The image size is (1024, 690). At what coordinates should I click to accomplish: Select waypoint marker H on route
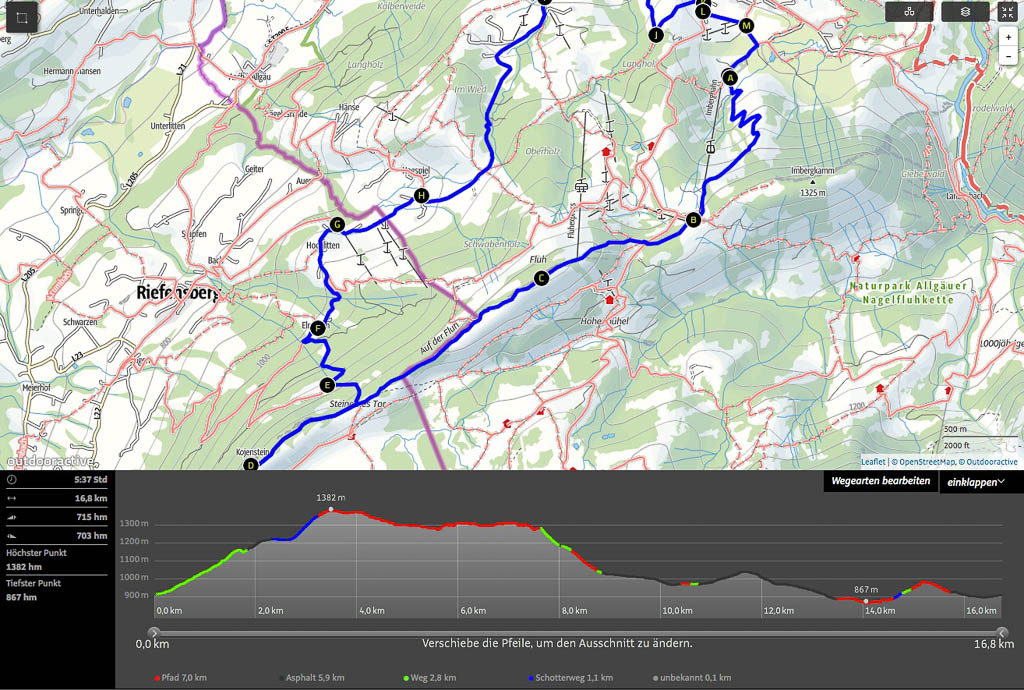(422, 196)
